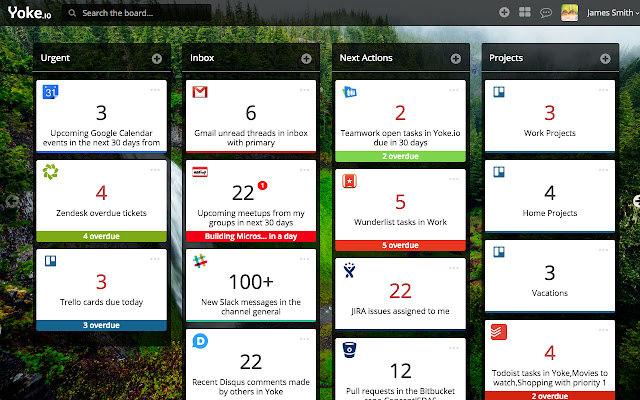
Task: Click the Trello icon on Home Projects card
Action: coord(499,172)
